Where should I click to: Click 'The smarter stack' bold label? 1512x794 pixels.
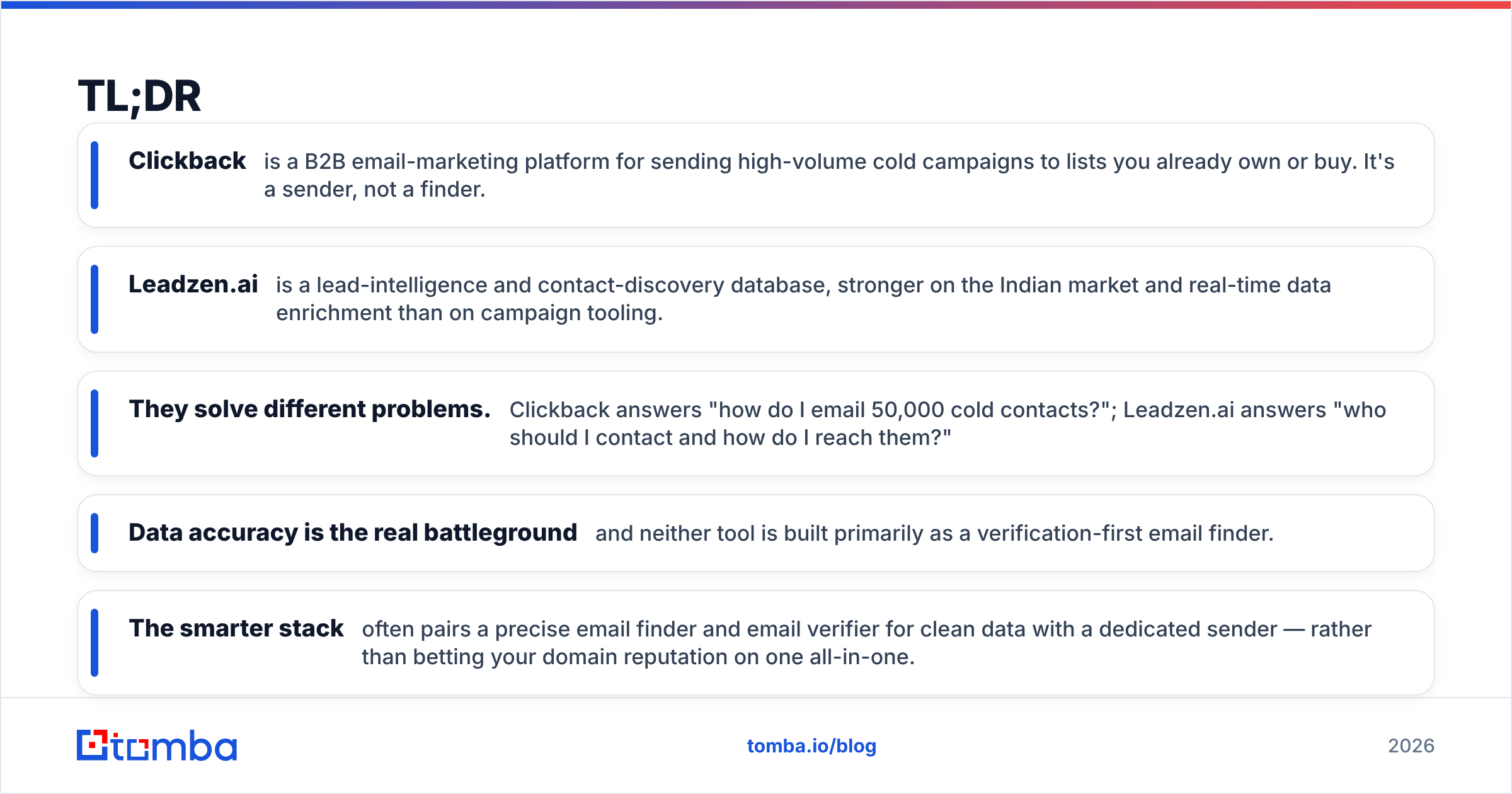click(236, 628)
